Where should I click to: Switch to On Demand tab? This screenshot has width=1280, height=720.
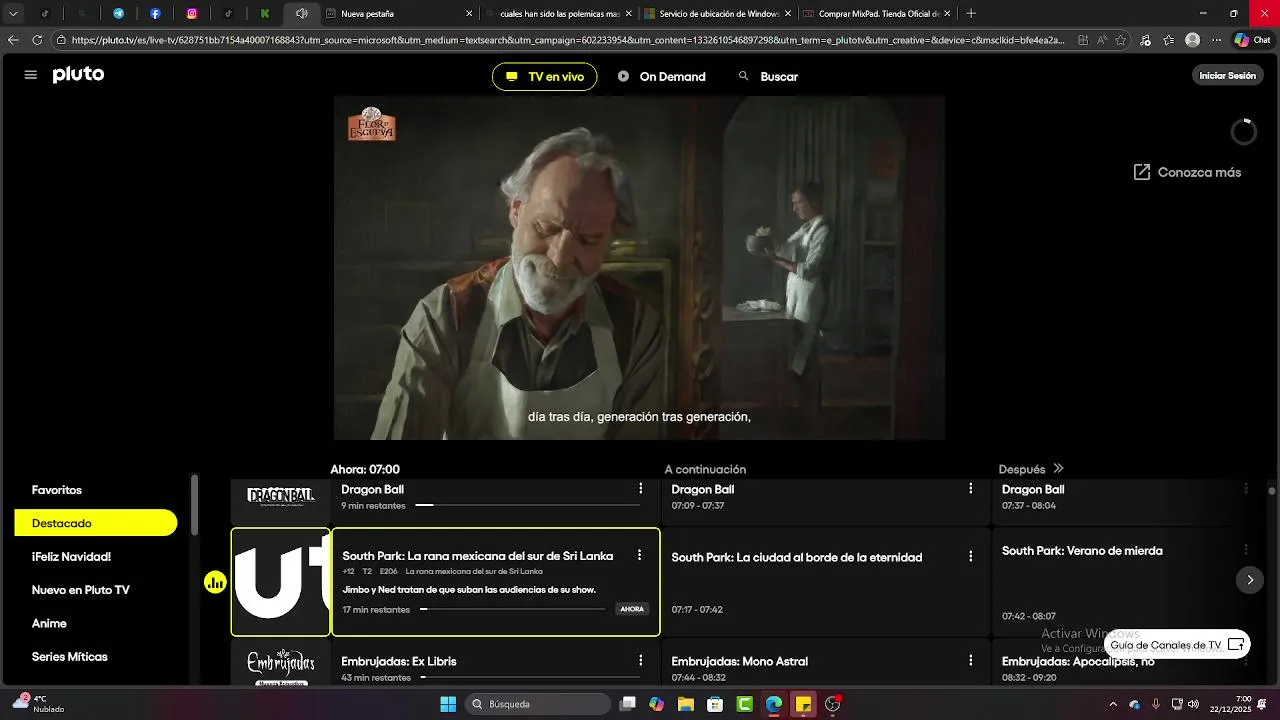662,77
